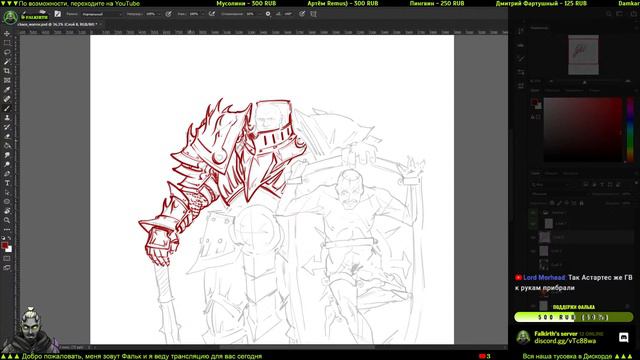Image resolution: width=640 pixels, height=360 pixels.
Task: Select the Smudge tool
Action: [x=7, y=156]
